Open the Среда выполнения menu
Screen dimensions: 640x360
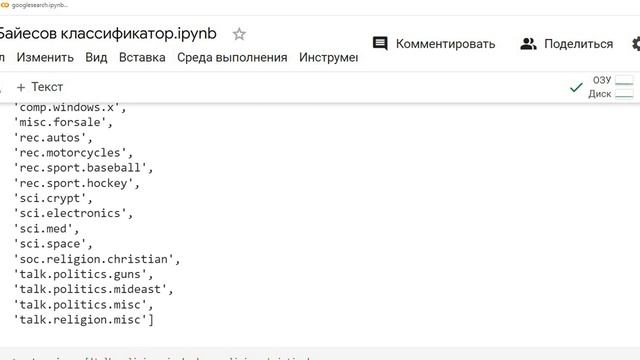pyautogui.click(x=232, y=58)
